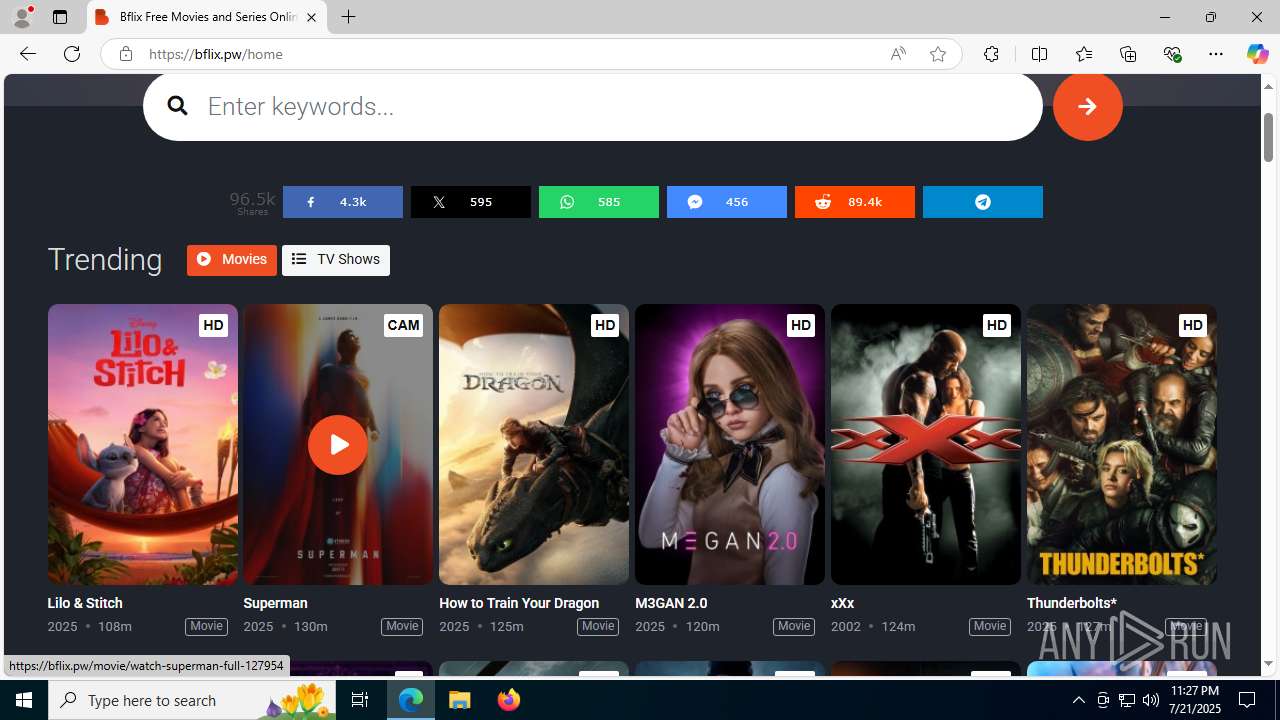Open How to Train Your Dragon poster

tap(534, 445)
